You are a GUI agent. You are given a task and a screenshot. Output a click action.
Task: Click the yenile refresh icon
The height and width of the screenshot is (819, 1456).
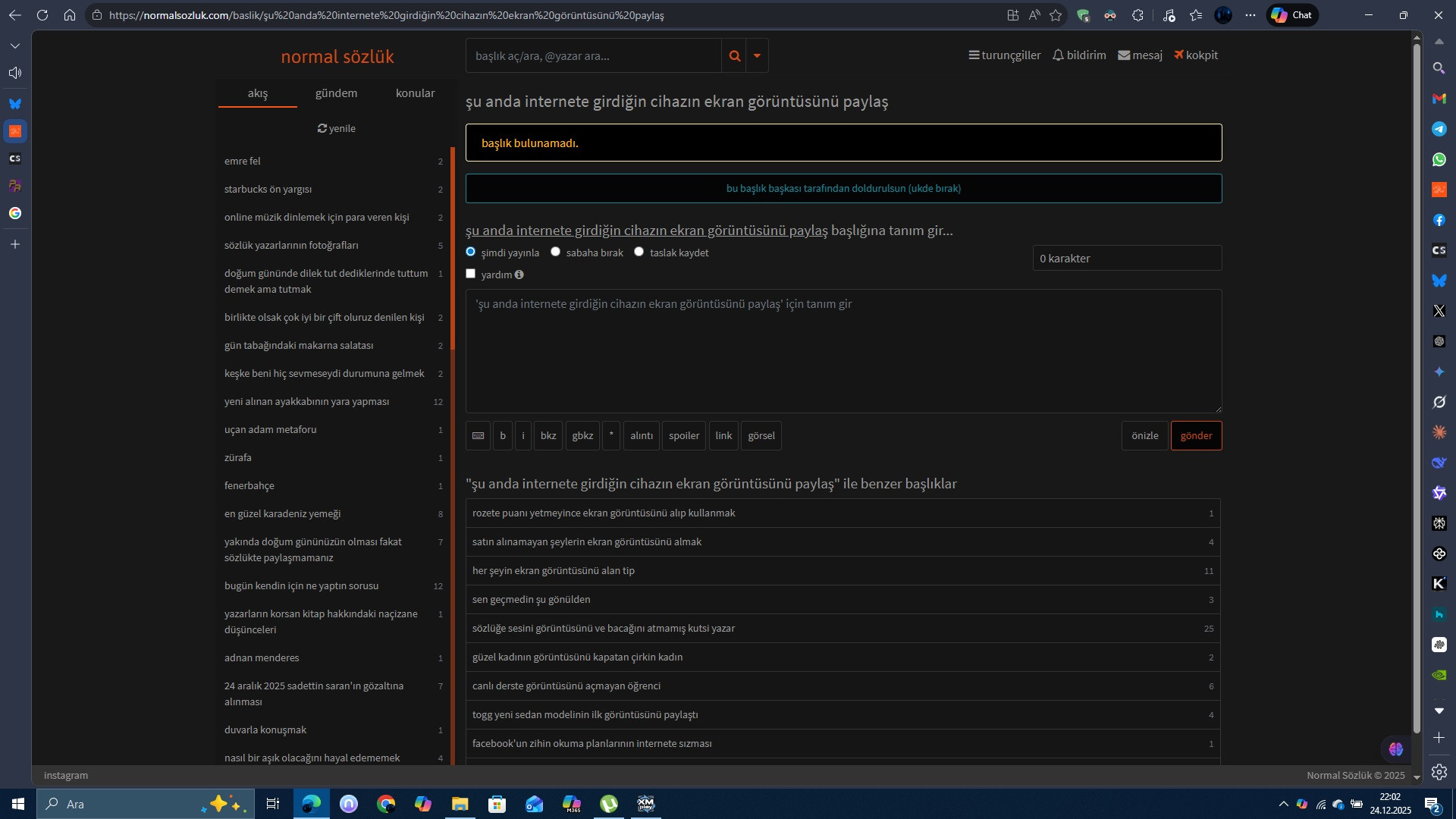pyautogui.click(x=322, y=129)
